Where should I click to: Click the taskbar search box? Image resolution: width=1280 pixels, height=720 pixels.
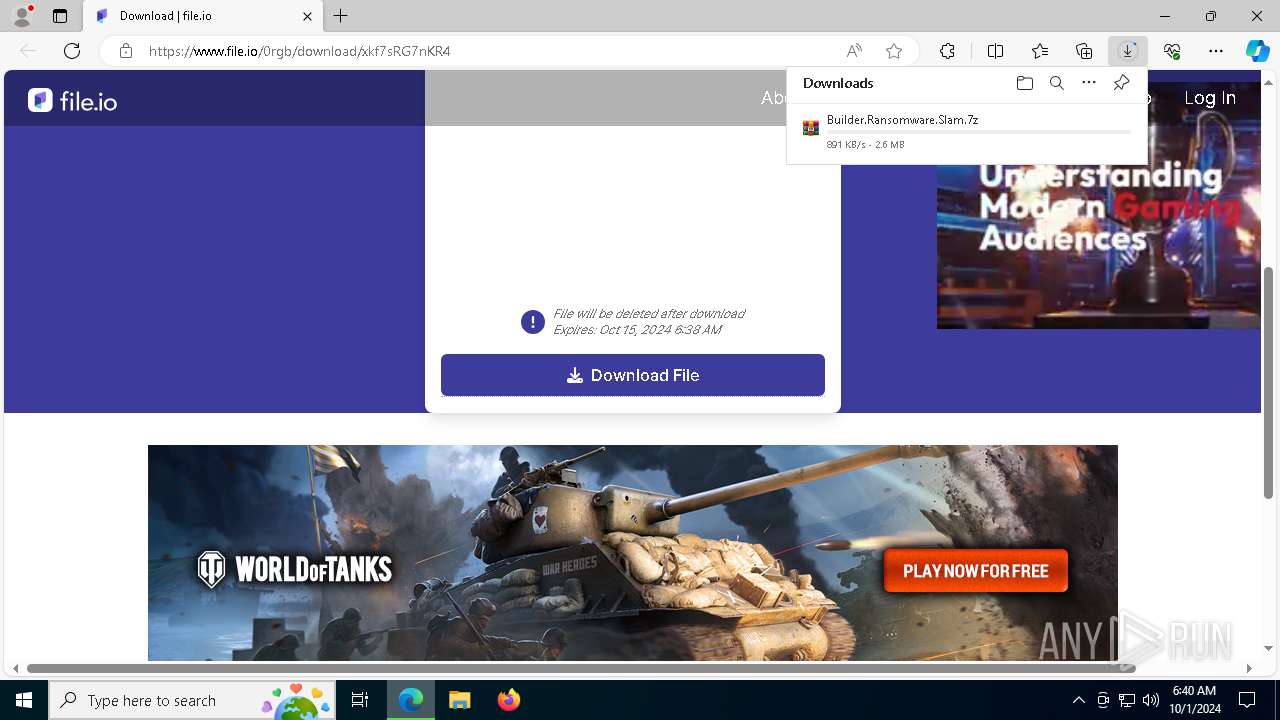pyautogui.click(x=193, y=700)
